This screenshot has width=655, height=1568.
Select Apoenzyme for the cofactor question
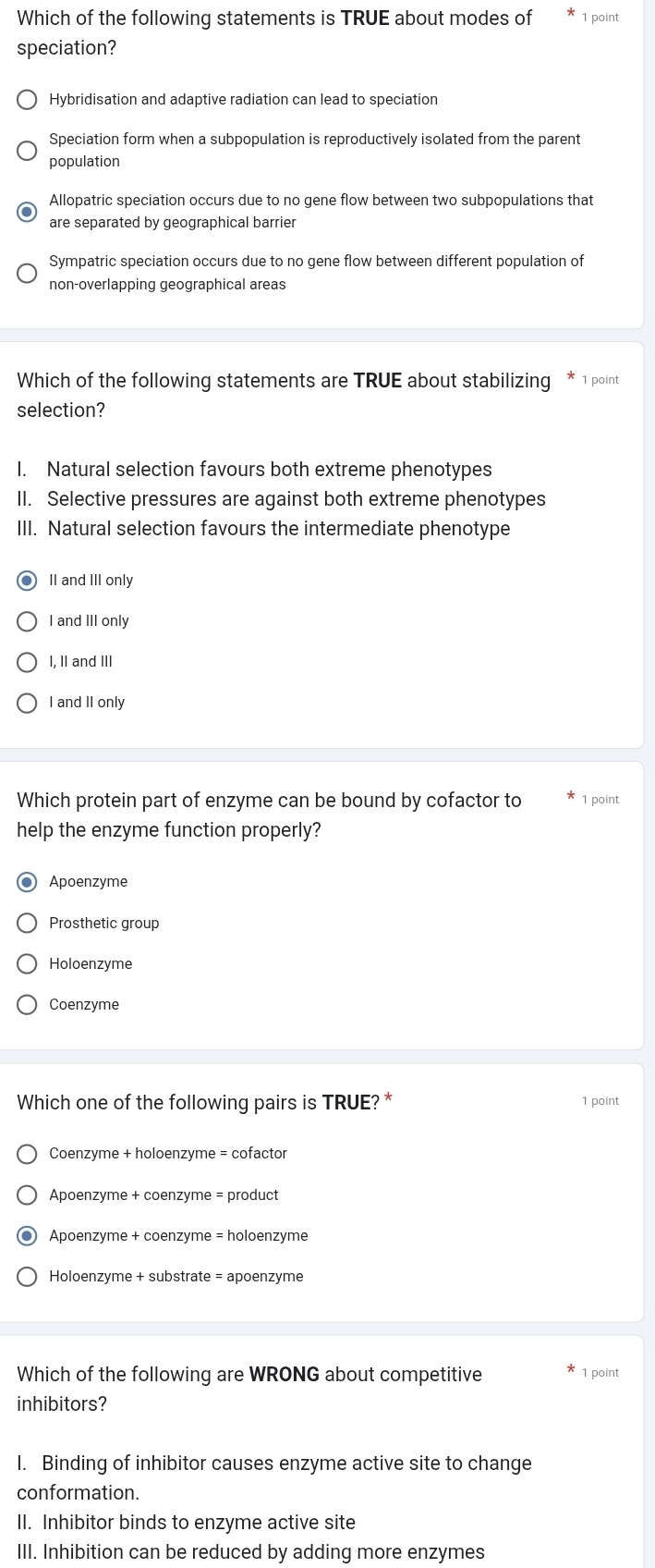[x=28, y=881]
